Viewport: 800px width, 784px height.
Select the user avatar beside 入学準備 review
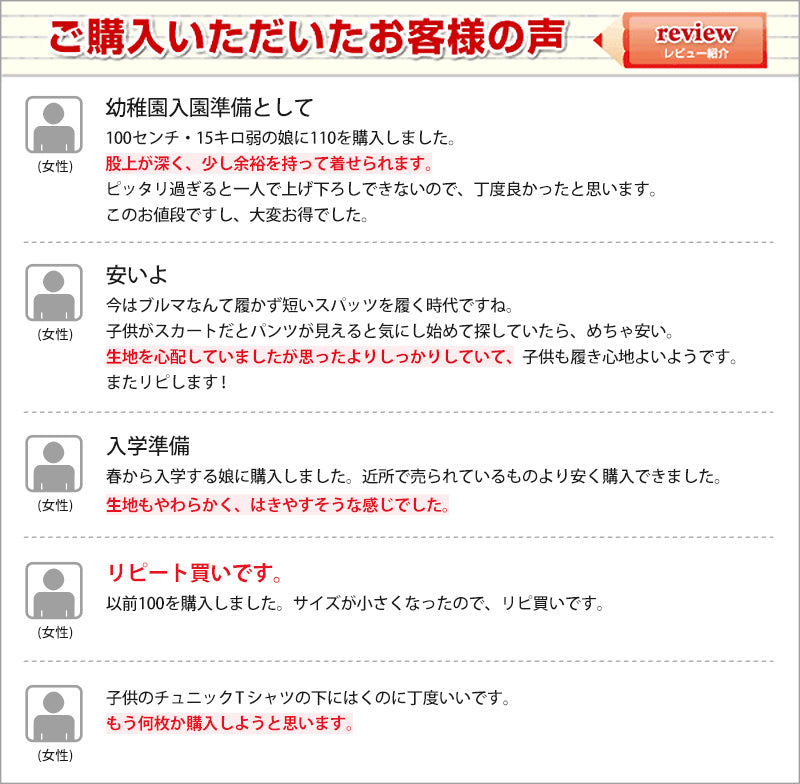pyautogui.click(x=54, y=464)
